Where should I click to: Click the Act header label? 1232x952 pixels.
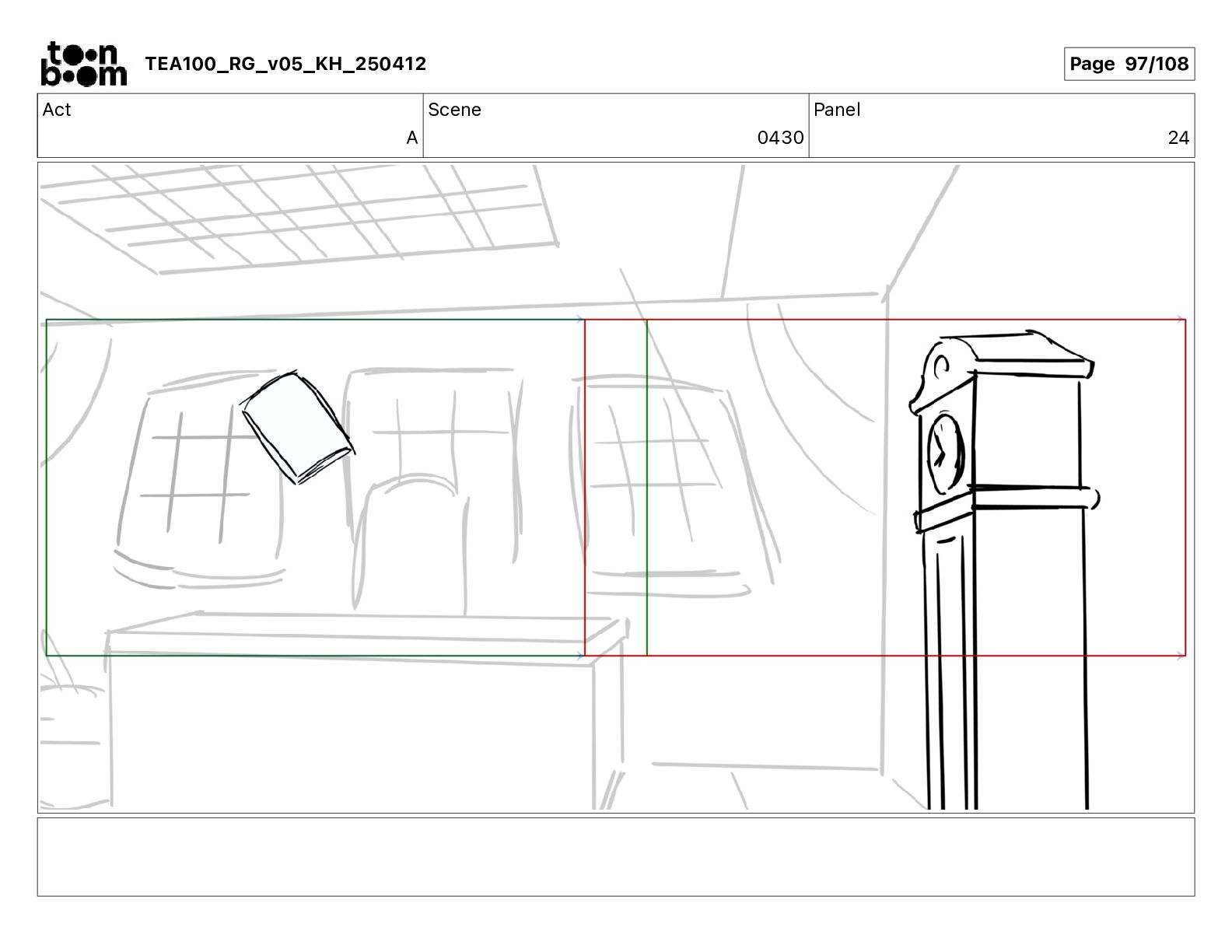pos(57,110)
